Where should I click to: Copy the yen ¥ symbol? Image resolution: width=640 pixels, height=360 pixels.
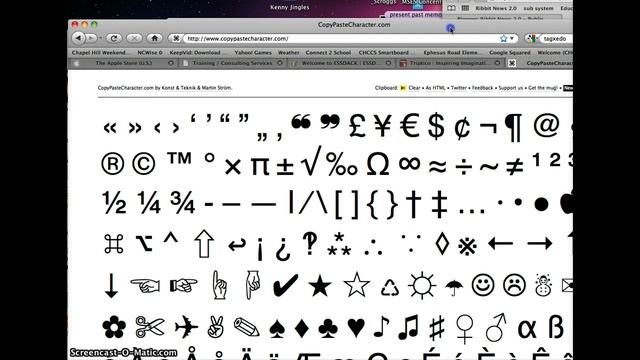coord(383,125)
